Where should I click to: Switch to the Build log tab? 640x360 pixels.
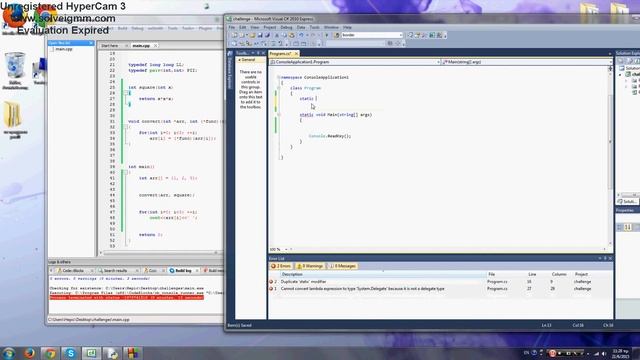(183, 271)
